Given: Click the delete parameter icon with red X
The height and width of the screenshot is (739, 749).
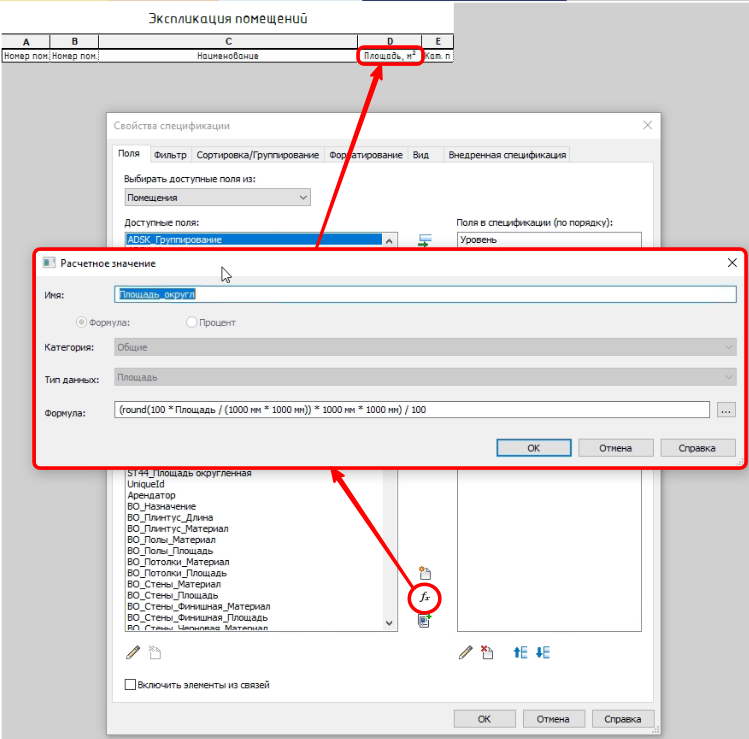Looking at the screenshot, I should [487, 653].
